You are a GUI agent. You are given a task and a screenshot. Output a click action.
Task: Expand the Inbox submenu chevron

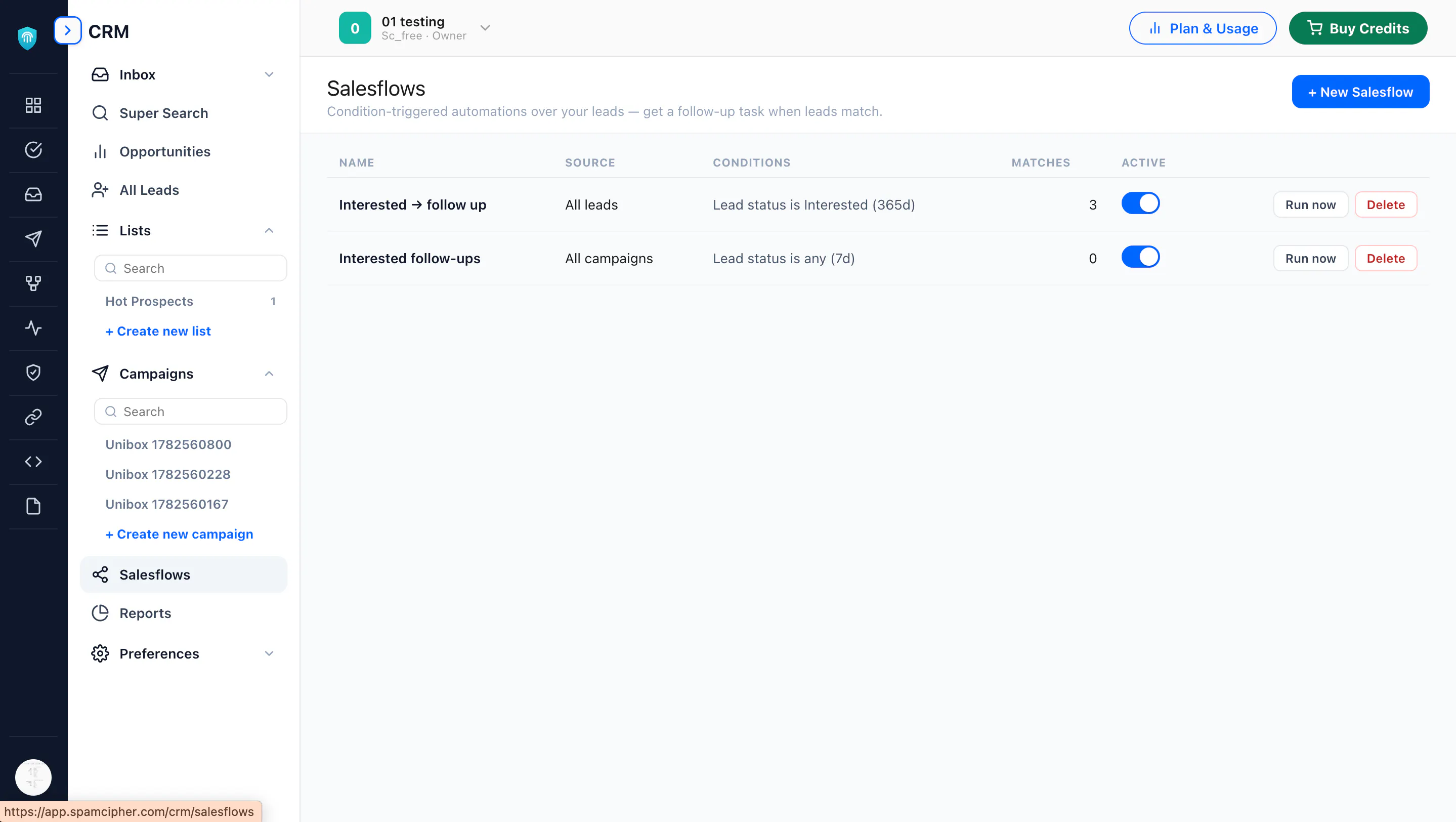coord(269,74)
